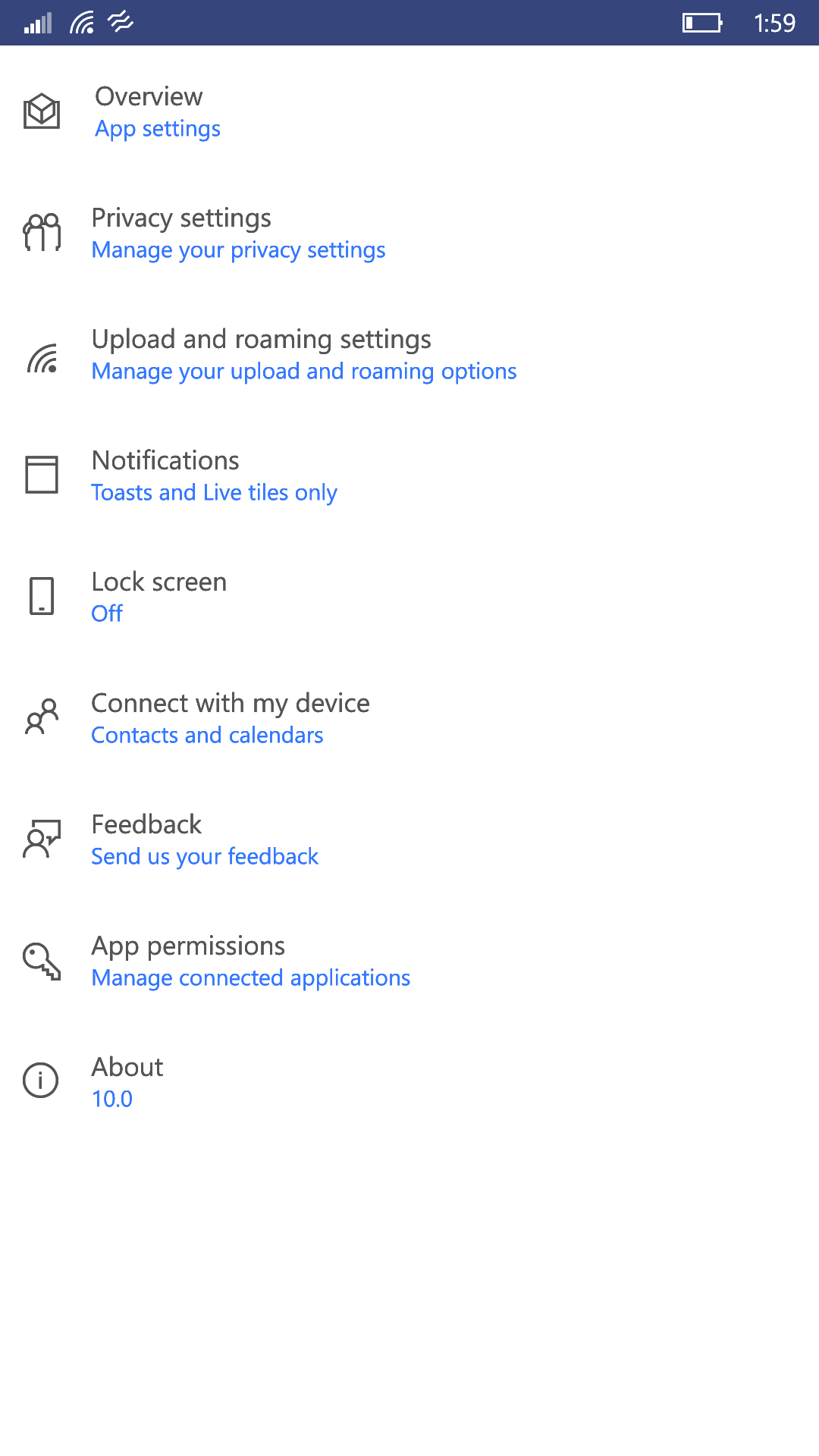Screen dimensions: 819x1456
Task: Open the Notifications menu entry
Action: pos(165,460)
